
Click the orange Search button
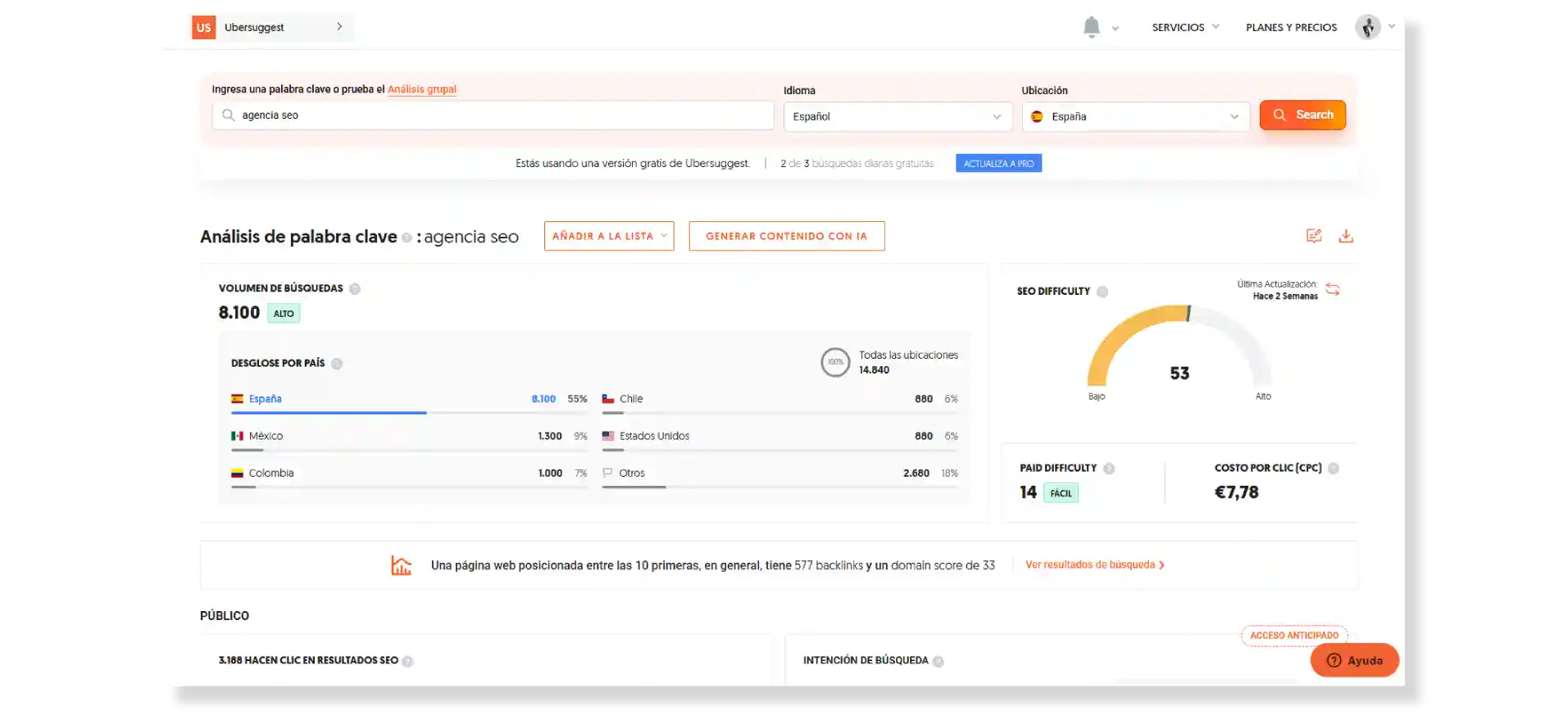(x=1302, y=115)
